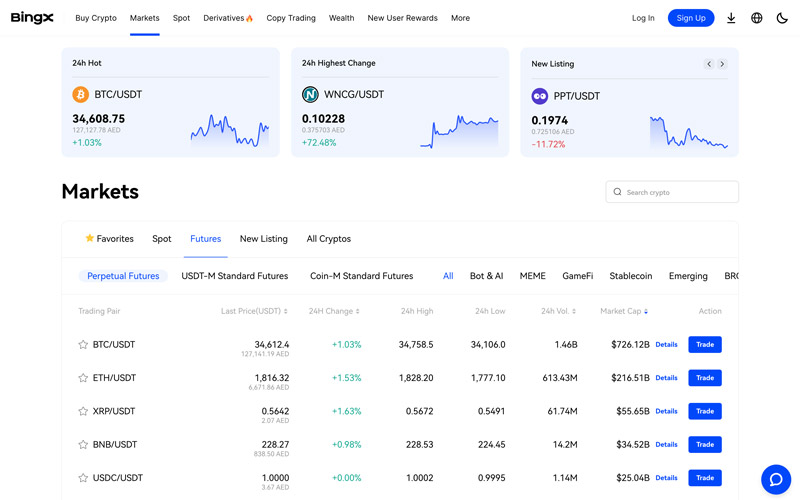Open the live chat support bubble
The height and width of the screenshot is (500, 800).
(776, 480)
